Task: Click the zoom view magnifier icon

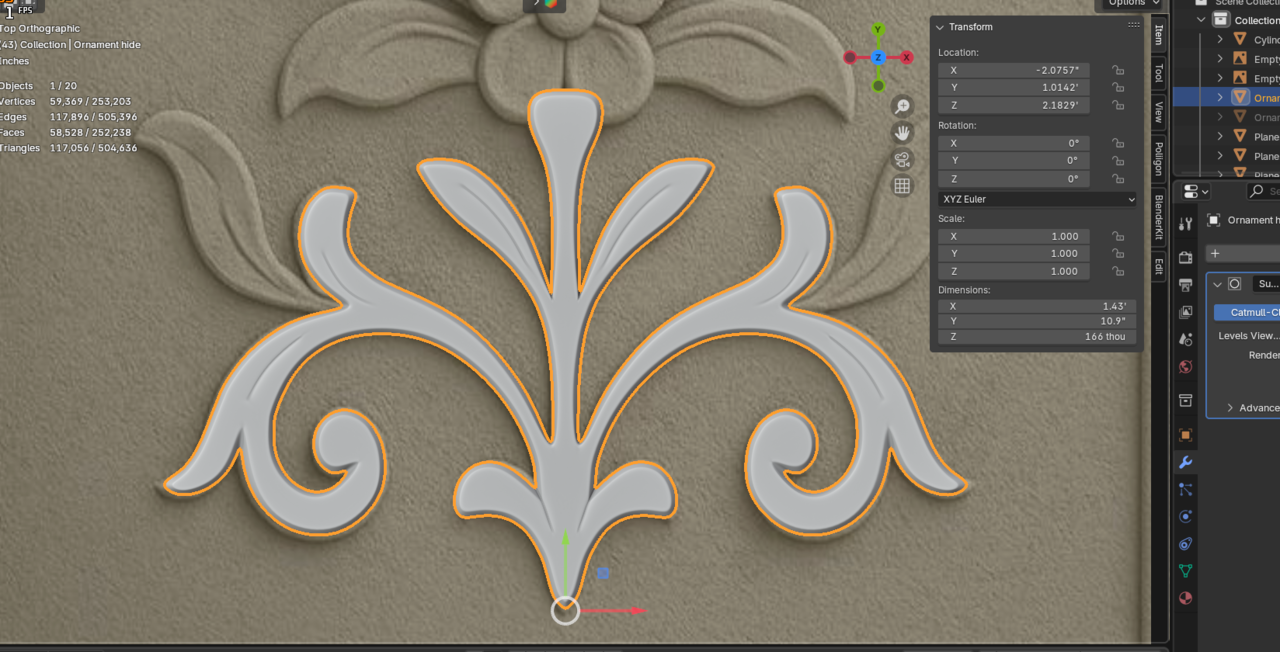Action: 902,107
